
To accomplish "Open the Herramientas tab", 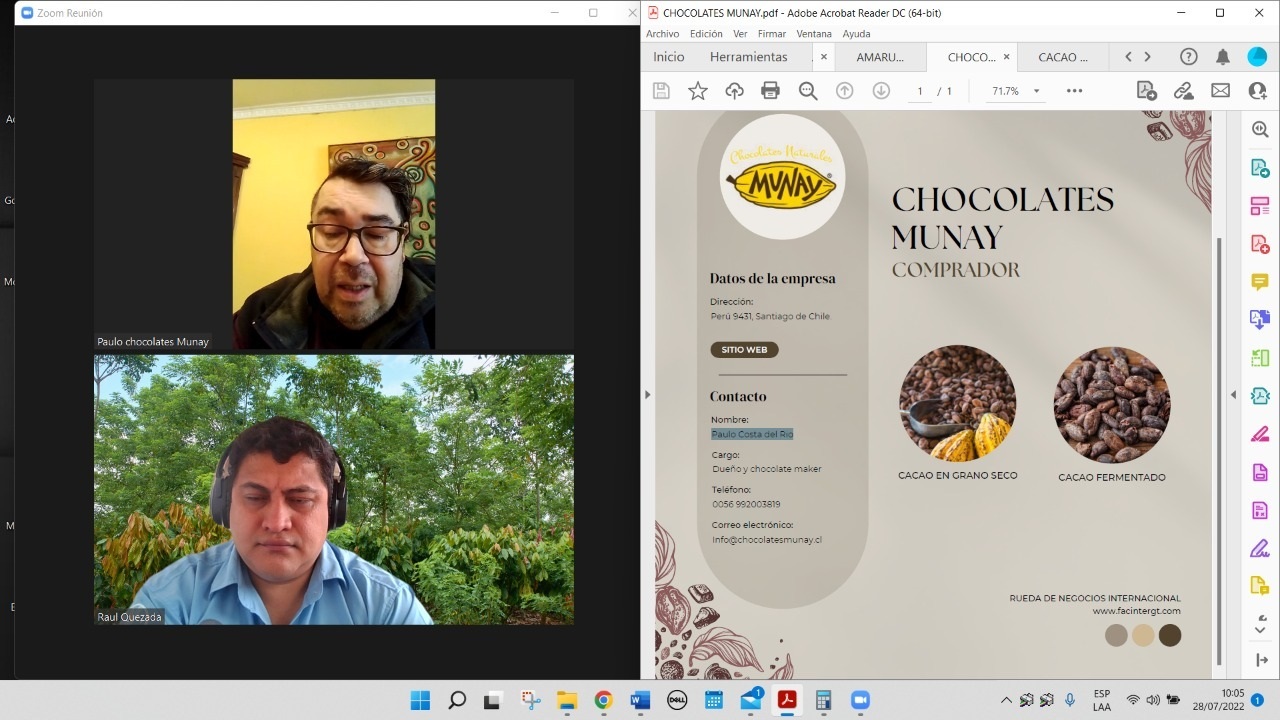I will point(748,57).
